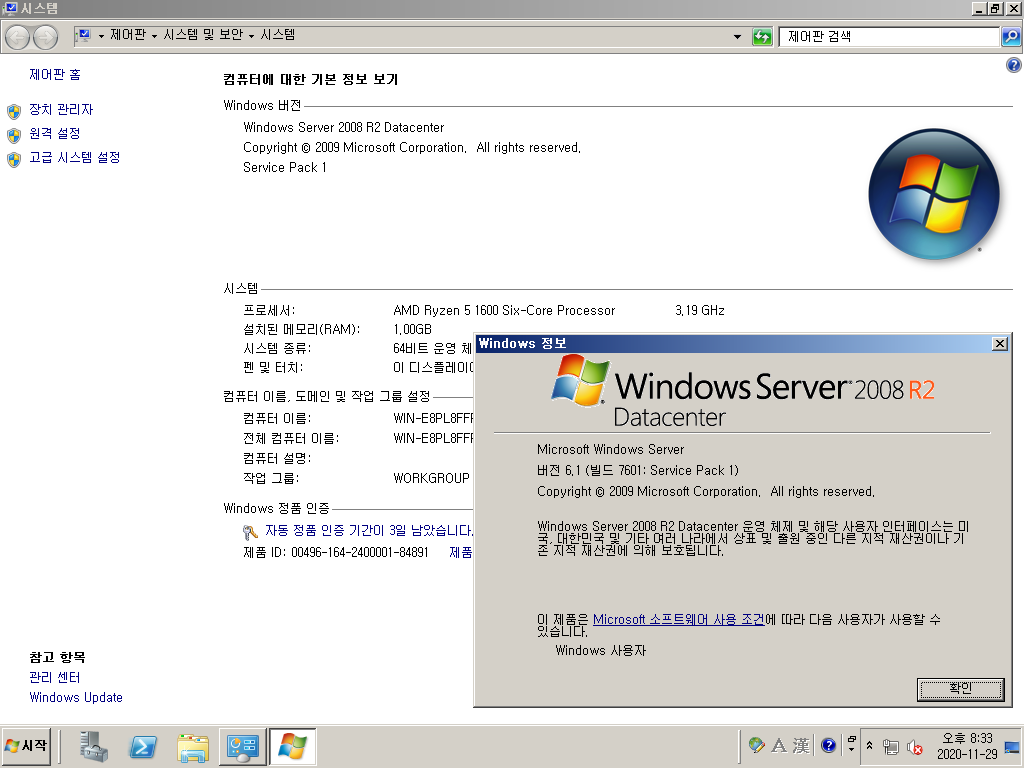Viewport: 1024px width, 768px height.
Task: Select the 1.00GB installed memory value
Action: pos(412,329)
